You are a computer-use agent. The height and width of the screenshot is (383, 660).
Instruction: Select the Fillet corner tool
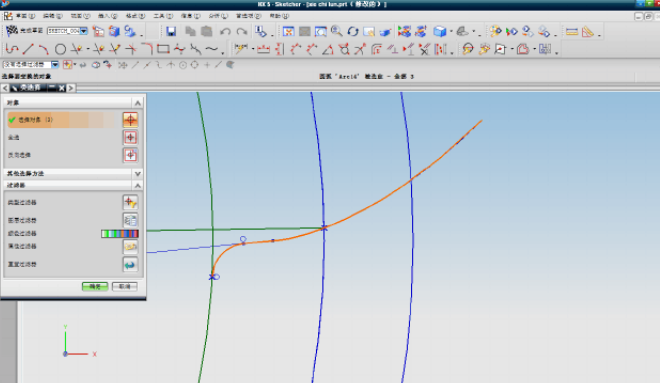click(147, 49)
